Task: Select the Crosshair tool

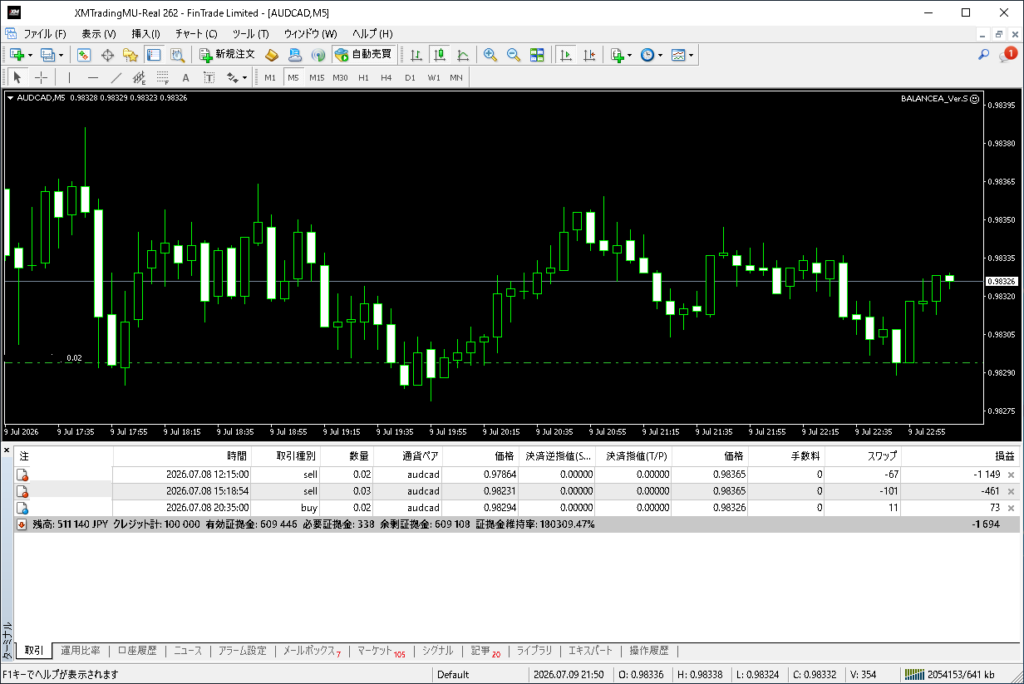Action: click(41, 78)
